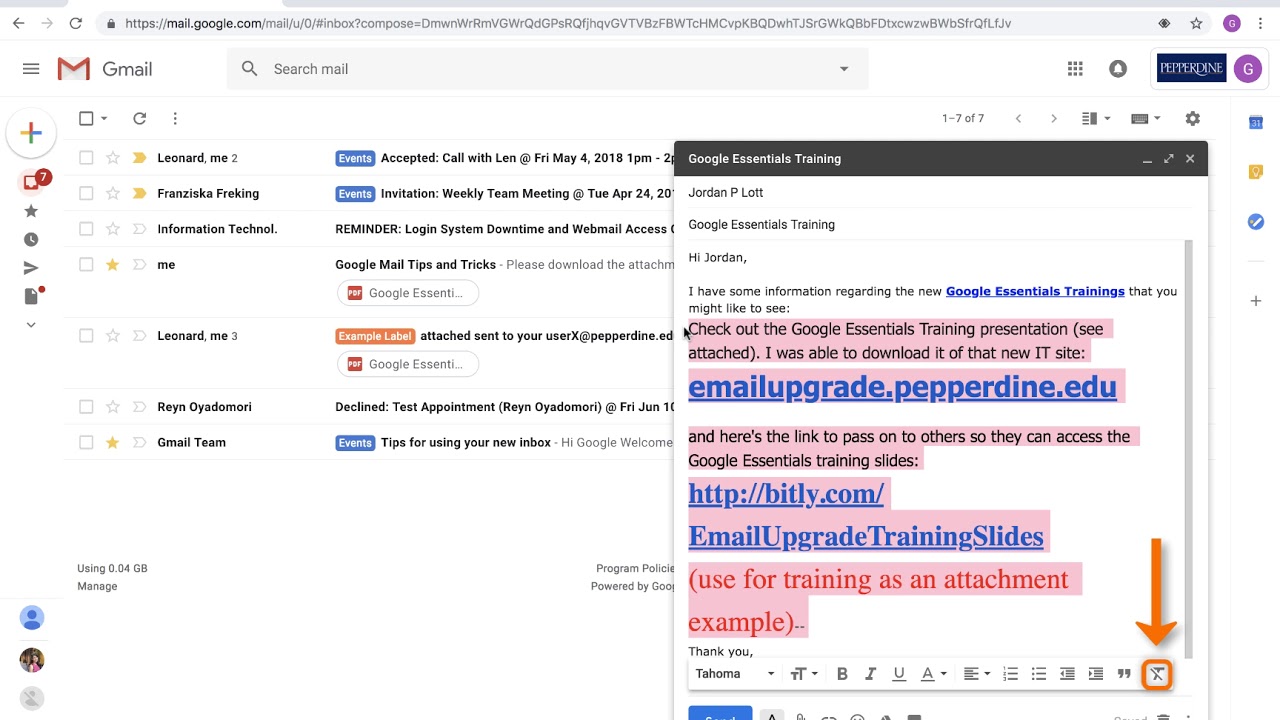Click the magnifier search icon
The width and height of the screenshot is (1280, 720).
[x=250, y=69]
